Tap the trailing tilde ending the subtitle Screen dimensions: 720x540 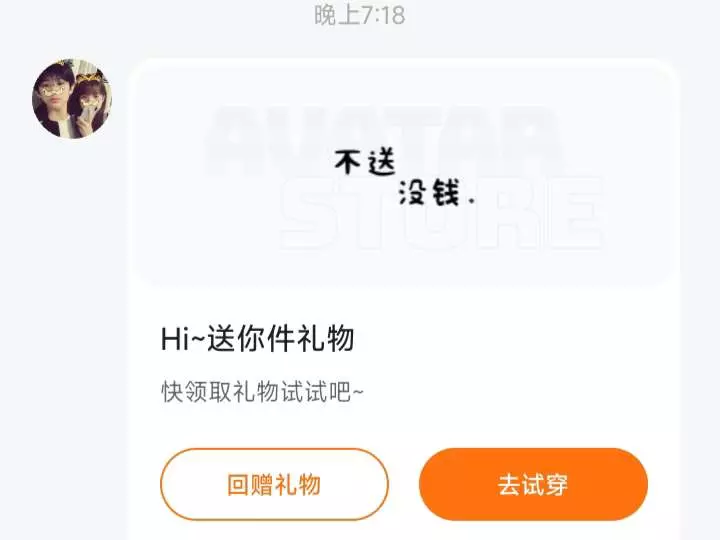coord(358,392)
